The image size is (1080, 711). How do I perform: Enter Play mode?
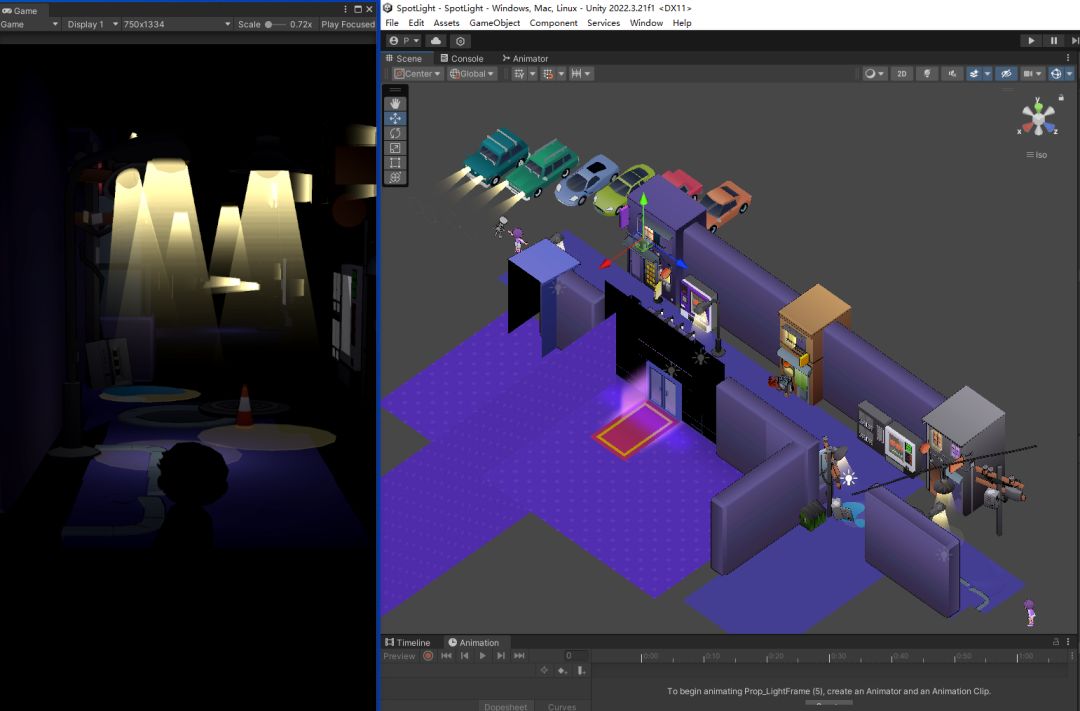[x=1030, y=41]
